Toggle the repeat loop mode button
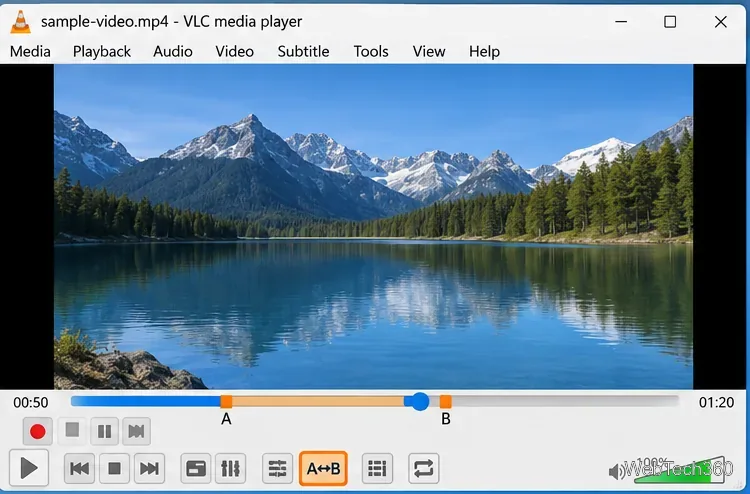The image size is (750, 494). 424,468
